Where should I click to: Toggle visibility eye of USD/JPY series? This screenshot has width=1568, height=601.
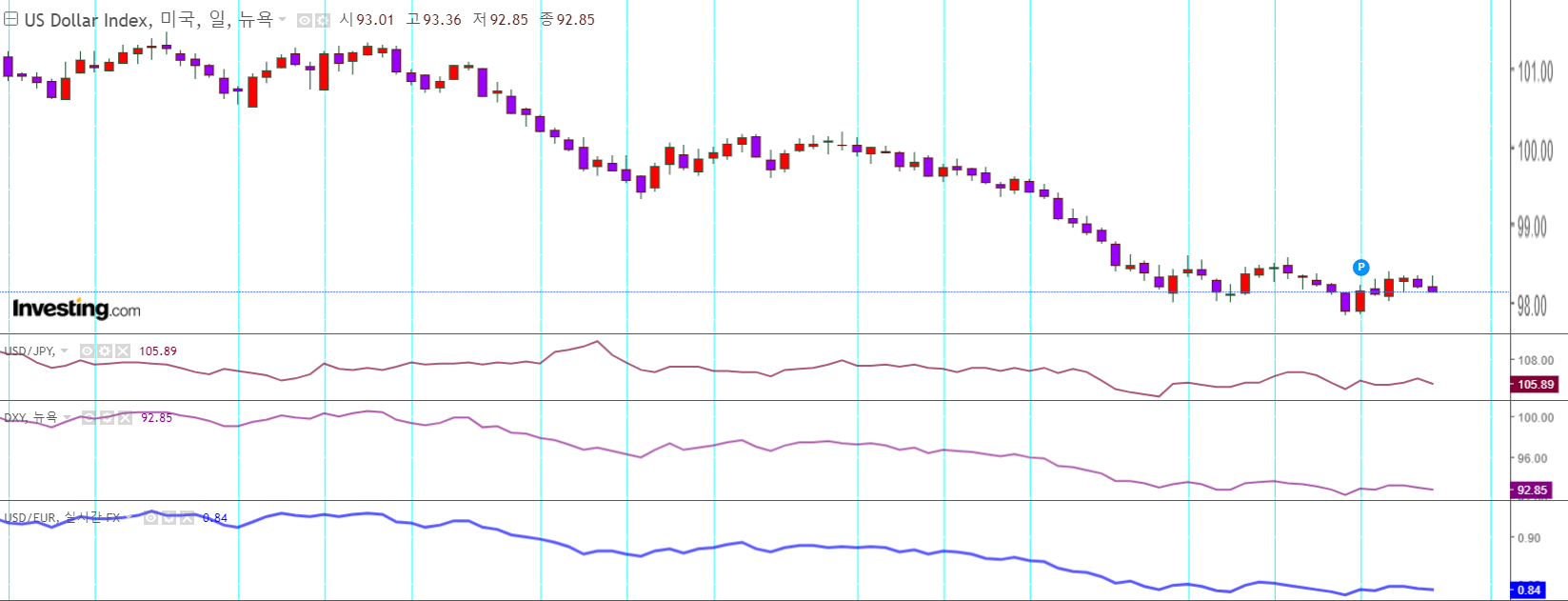tap(88, 351)
